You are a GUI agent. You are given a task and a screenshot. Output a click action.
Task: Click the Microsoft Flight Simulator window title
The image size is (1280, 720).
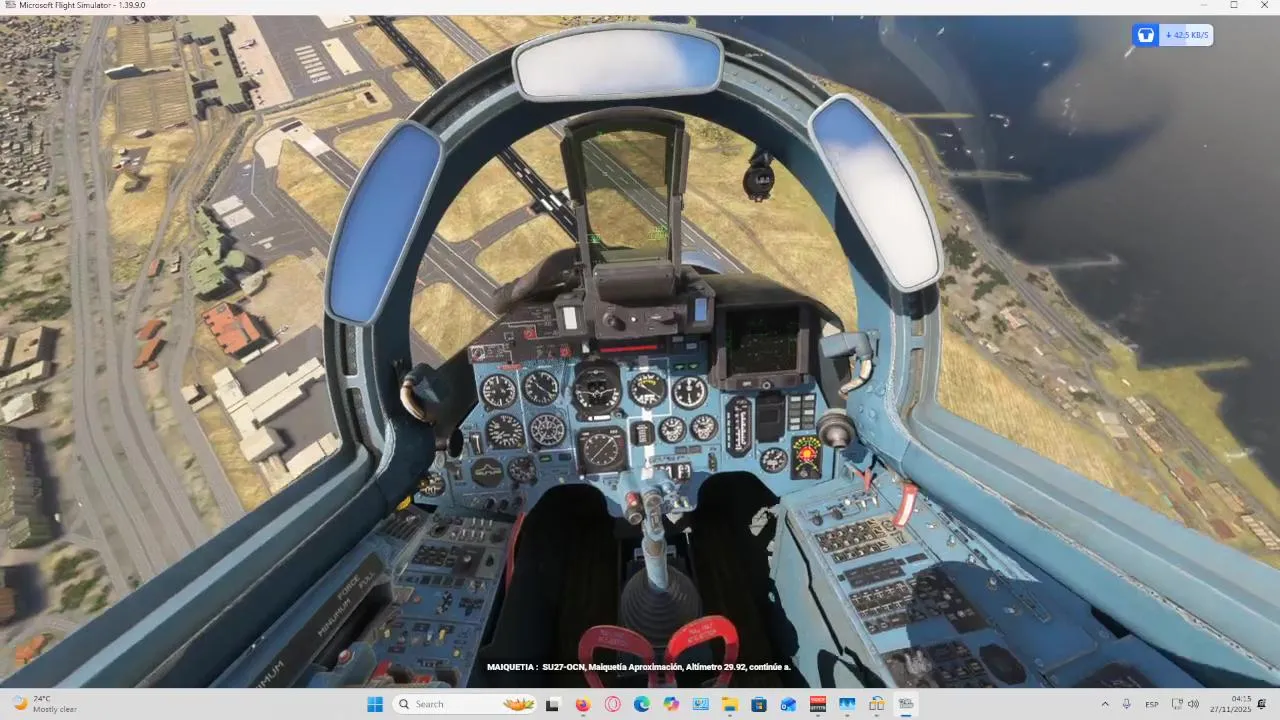click(x=82, y=5)
